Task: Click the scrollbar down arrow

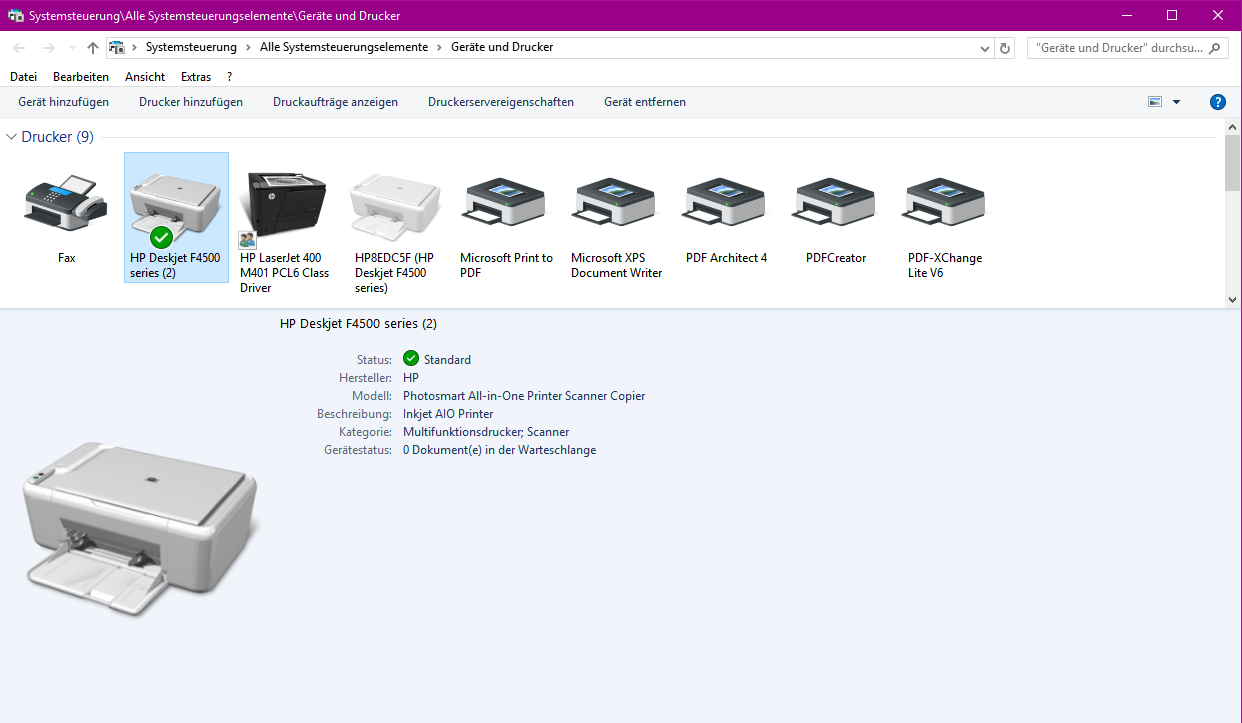Action: point(1232,299)
